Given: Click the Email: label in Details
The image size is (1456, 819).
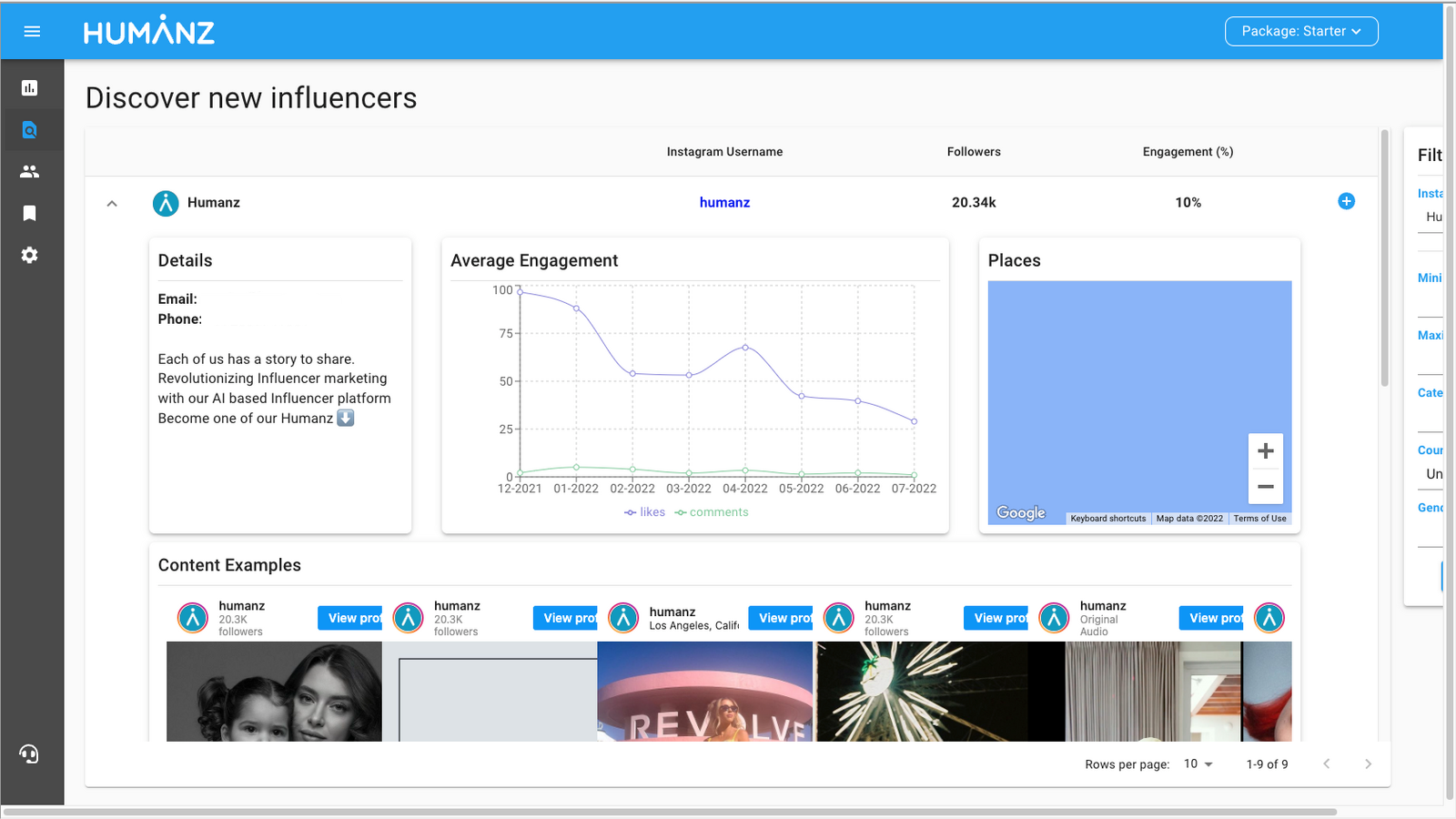Looking at the screenshot, I should [177, 298].
